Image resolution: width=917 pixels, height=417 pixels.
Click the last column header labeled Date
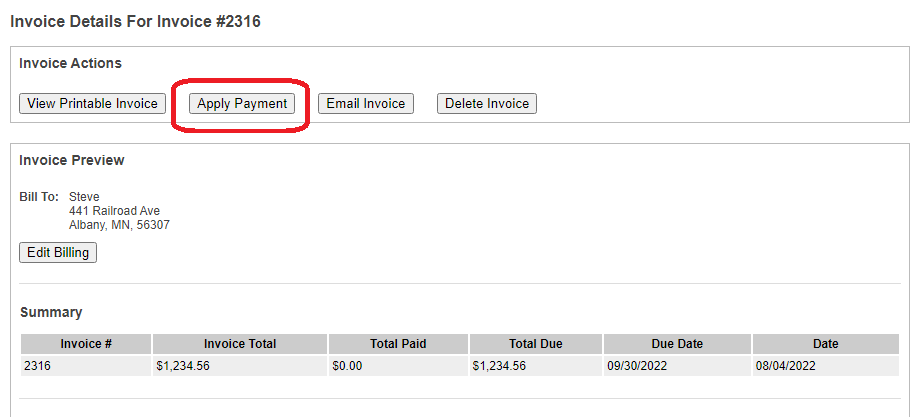tap(825, 344)
